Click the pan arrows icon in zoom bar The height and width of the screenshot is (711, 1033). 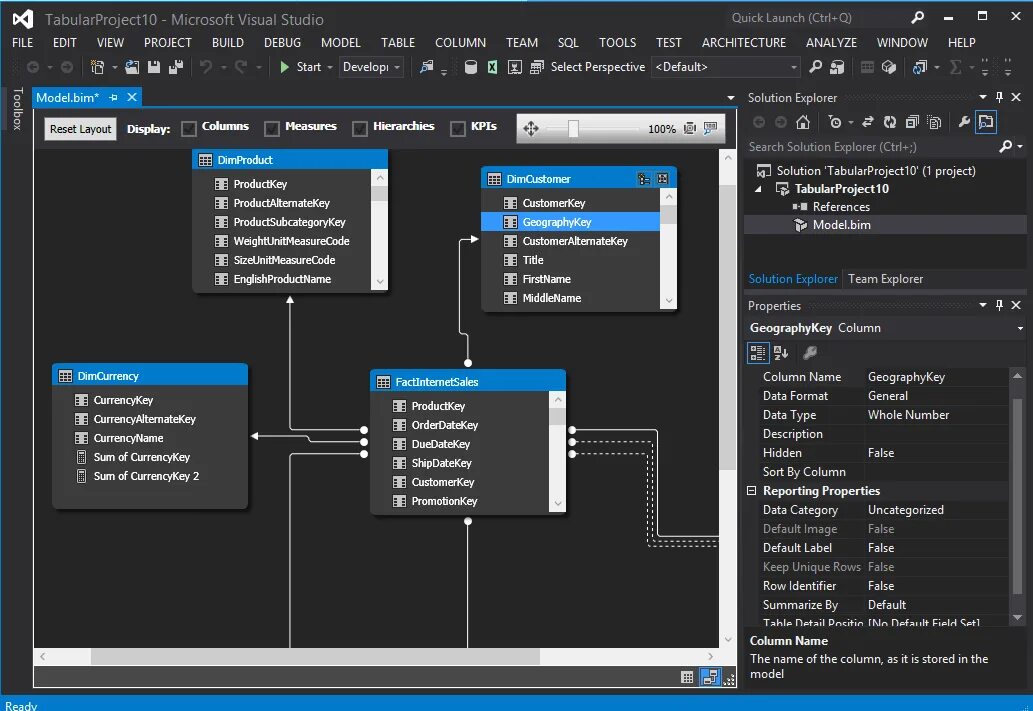[x=531, y=128]
